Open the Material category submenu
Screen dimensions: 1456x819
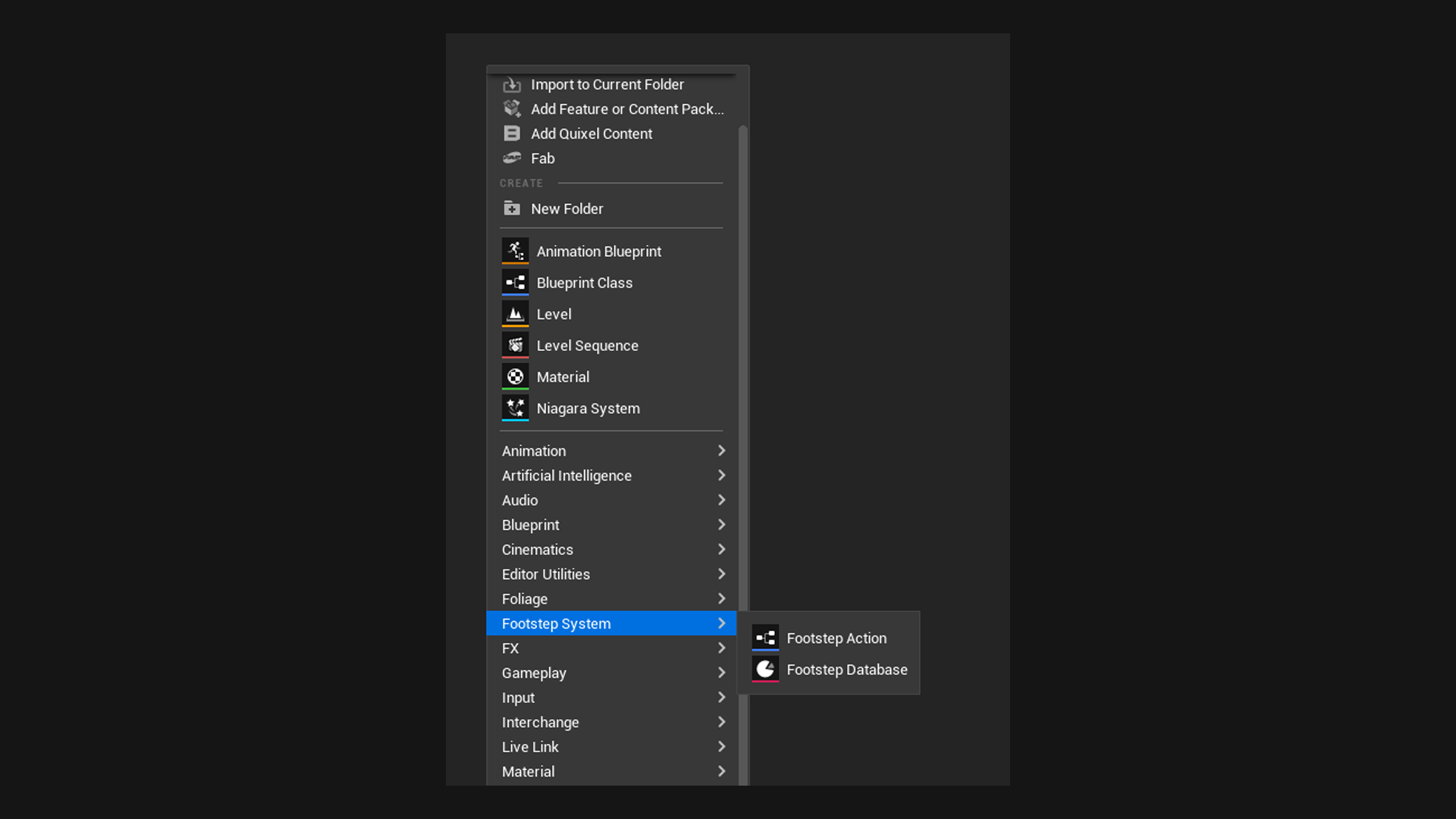611,771
